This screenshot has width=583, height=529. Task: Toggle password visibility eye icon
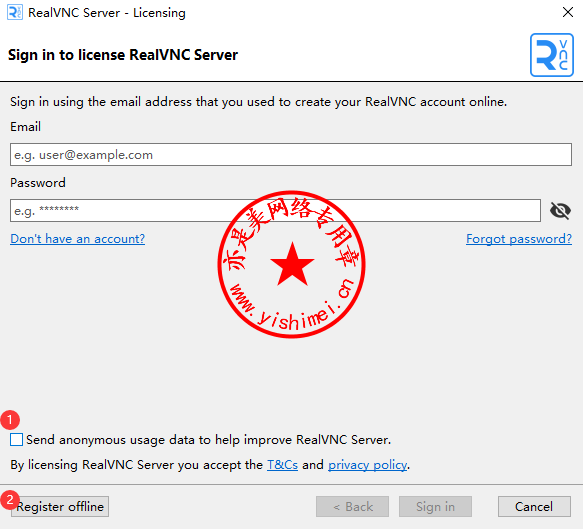pos(560,211)
